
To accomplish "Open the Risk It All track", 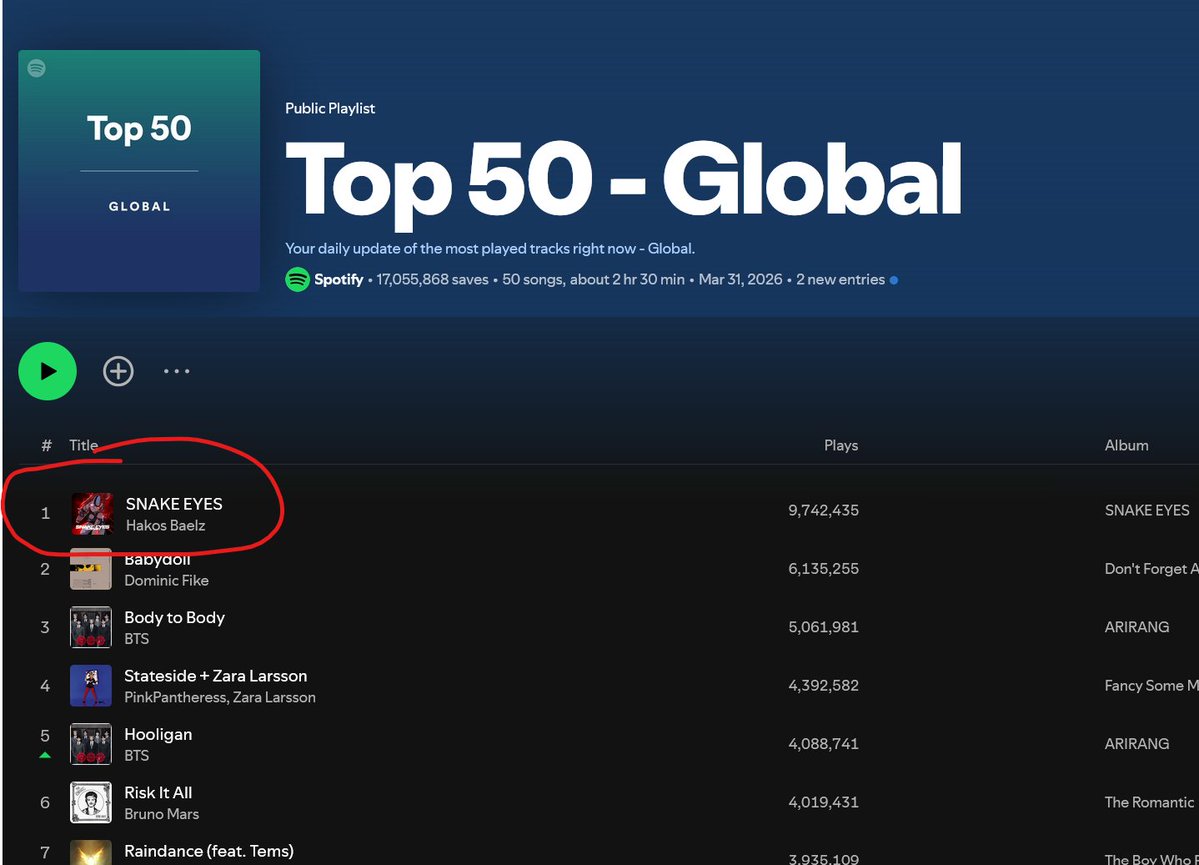I will pyautogui.click(x=158, y=793).
